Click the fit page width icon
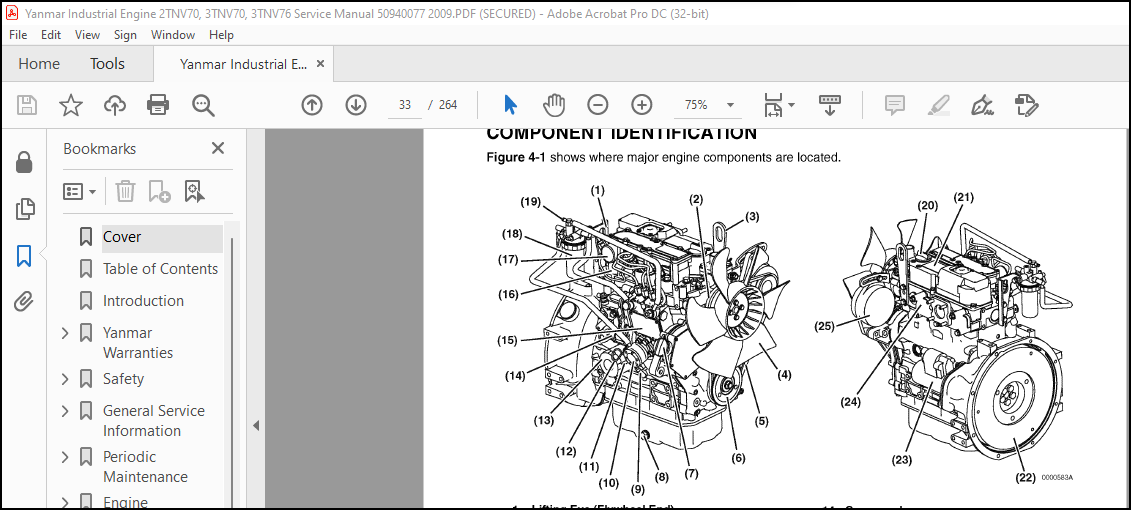The width and height of the screenshot is (1131, 510). pos(773,105)
